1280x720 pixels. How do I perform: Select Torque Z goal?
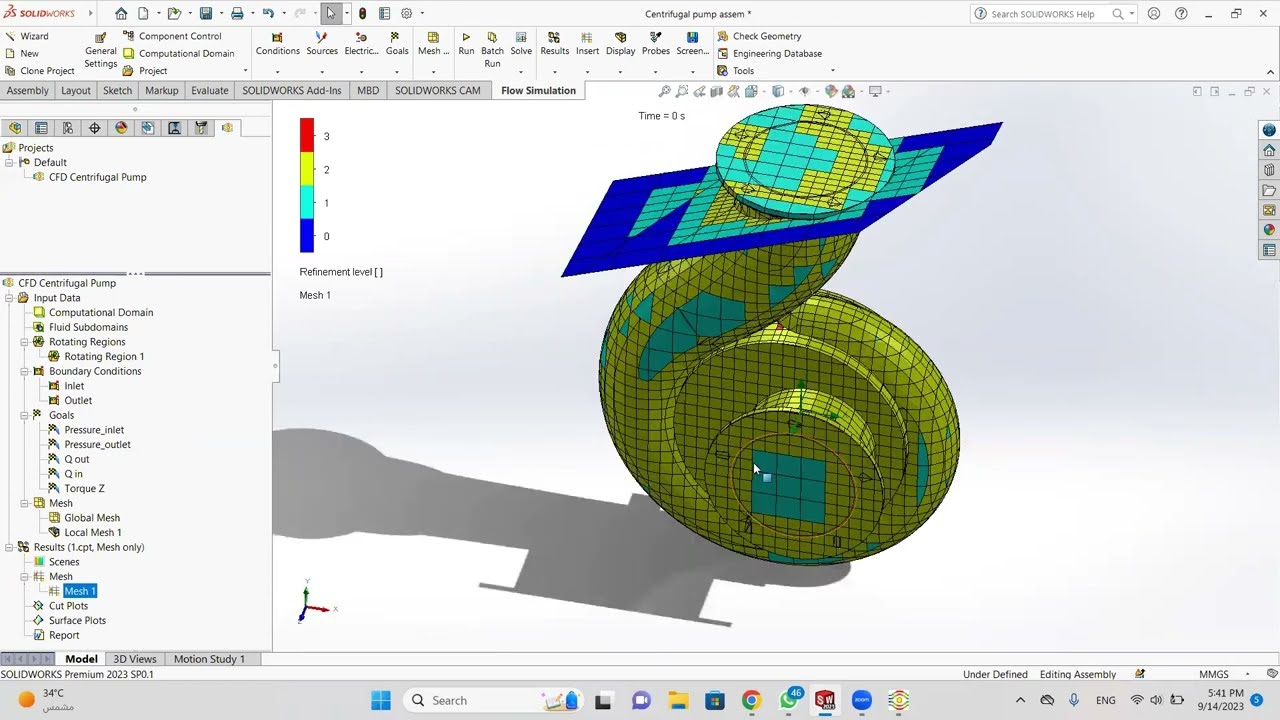[x=84, y=488]
